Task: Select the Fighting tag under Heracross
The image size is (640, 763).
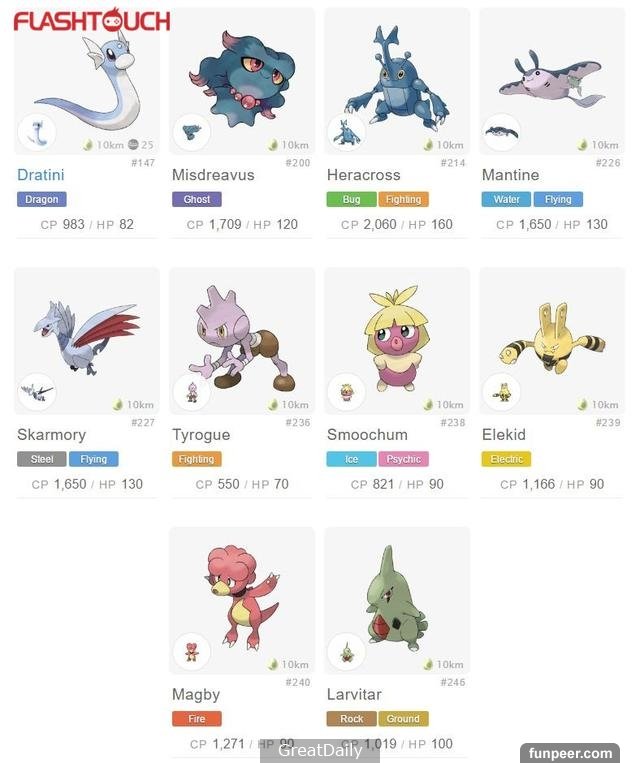Action: pos(403,199)
